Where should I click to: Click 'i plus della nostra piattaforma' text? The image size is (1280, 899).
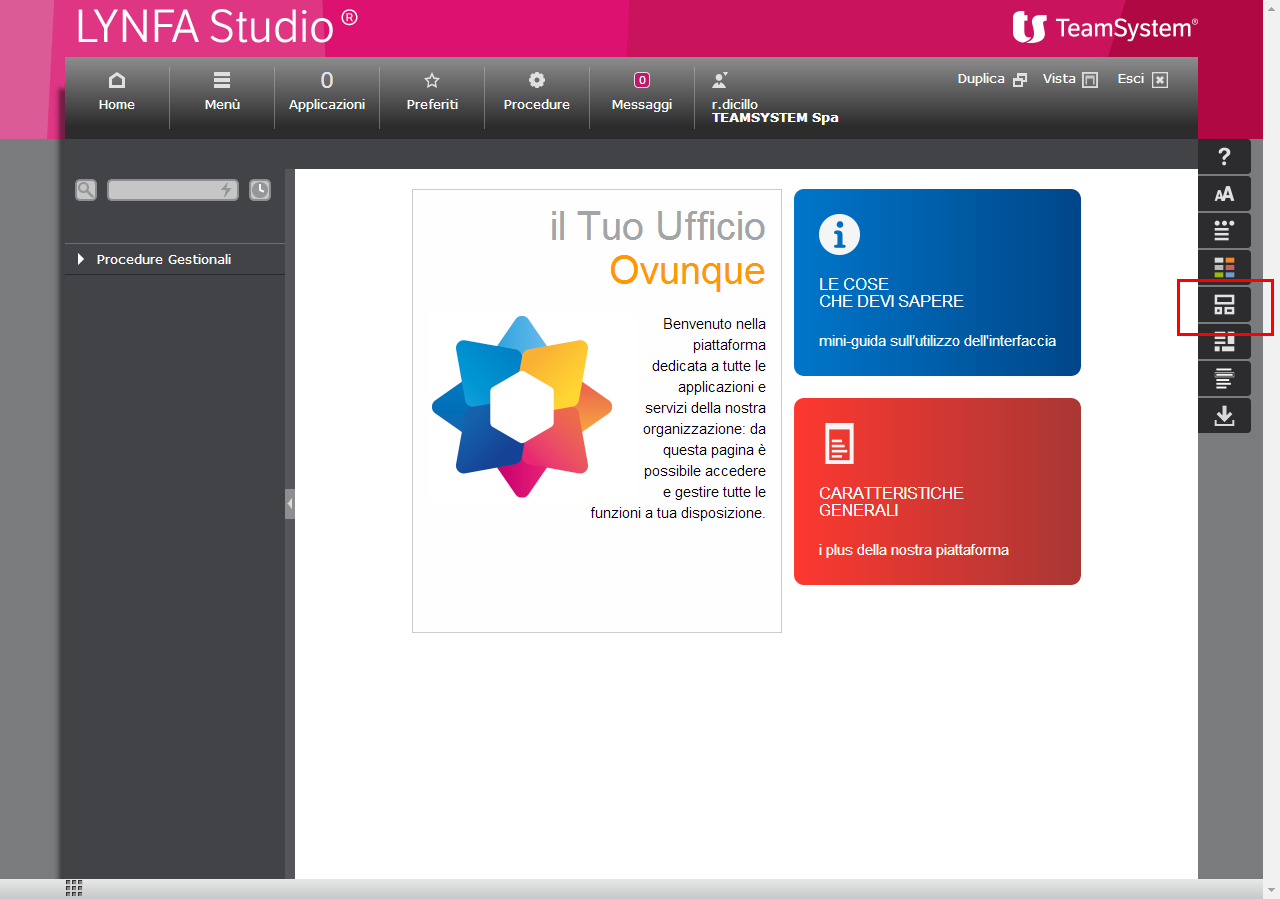914,550
